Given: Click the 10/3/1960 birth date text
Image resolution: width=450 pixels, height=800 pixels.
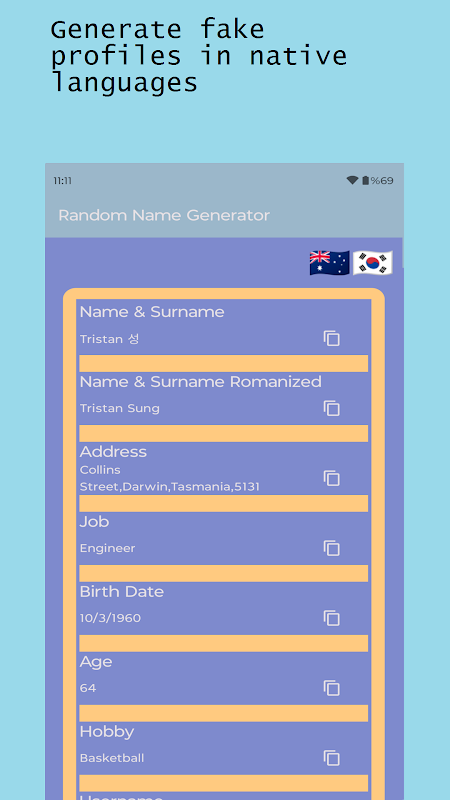Looking at the screenshot, I should pyautogui.click(x=110, y=618).
